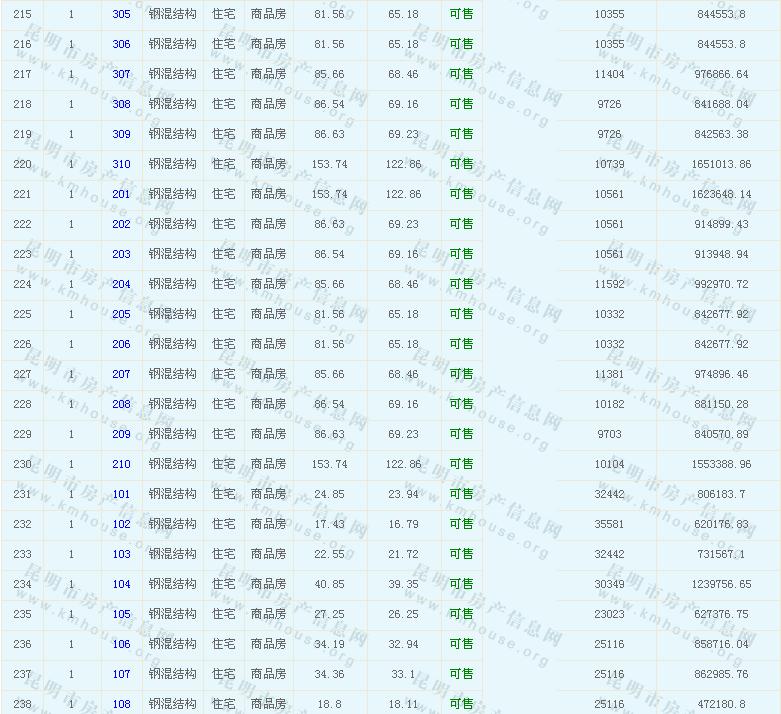This screenshot has height=714, width=781.
Task: Click unit price cell 35581
Action: coord(608,524)
